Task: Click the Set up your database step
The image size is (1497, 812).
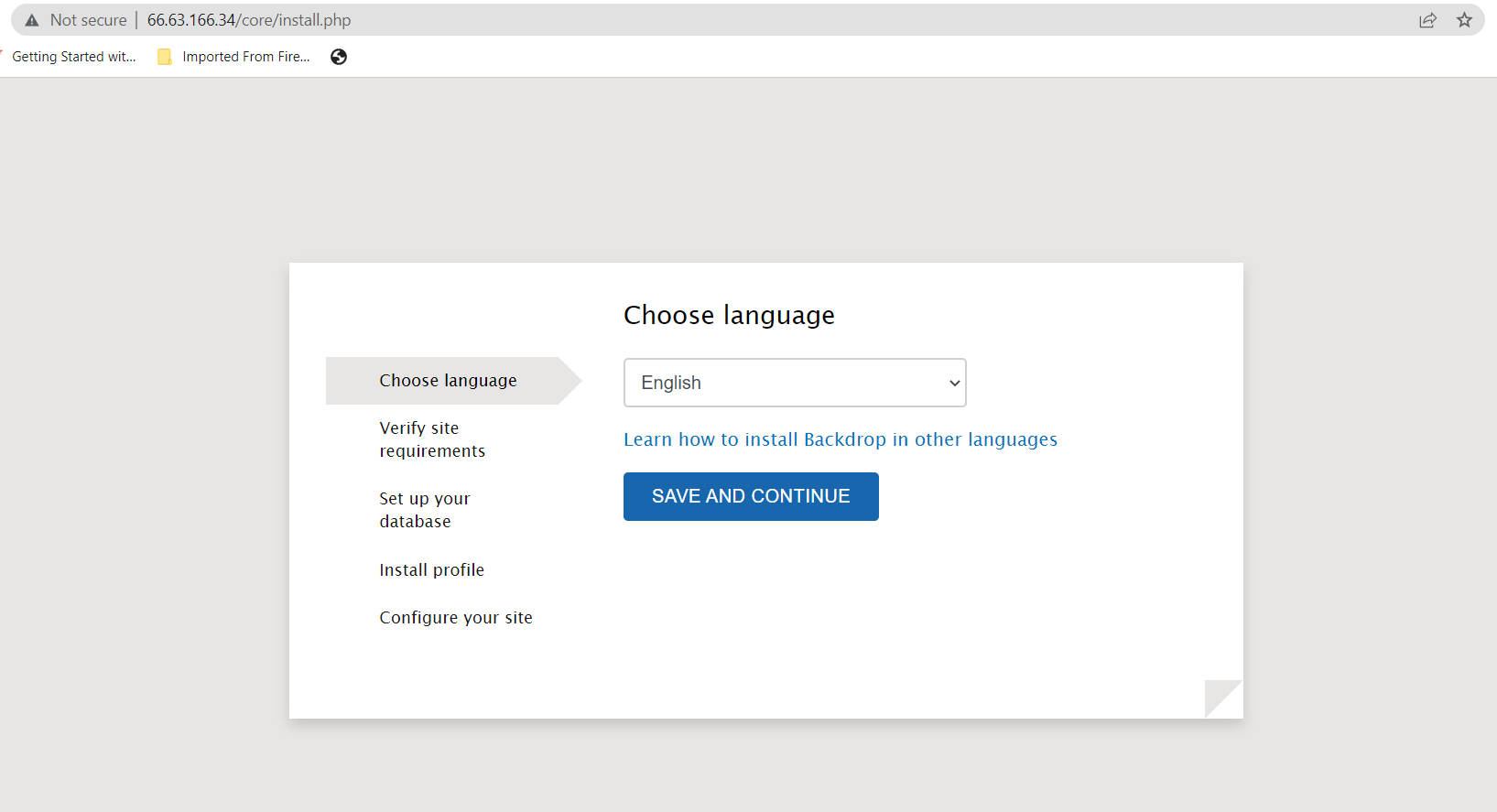Action: pos(425,510)
